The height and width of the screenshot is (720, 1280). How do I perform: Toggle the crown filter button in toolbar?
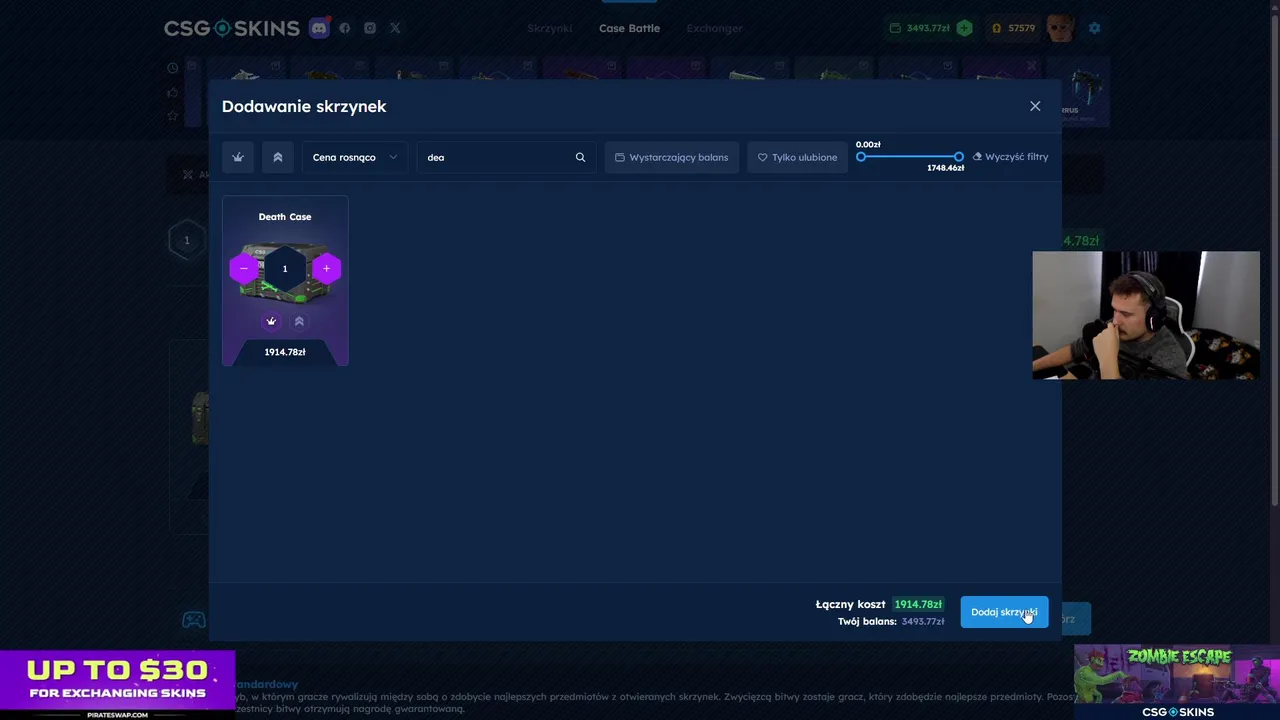pyautogui.click(x=238, y=157)
